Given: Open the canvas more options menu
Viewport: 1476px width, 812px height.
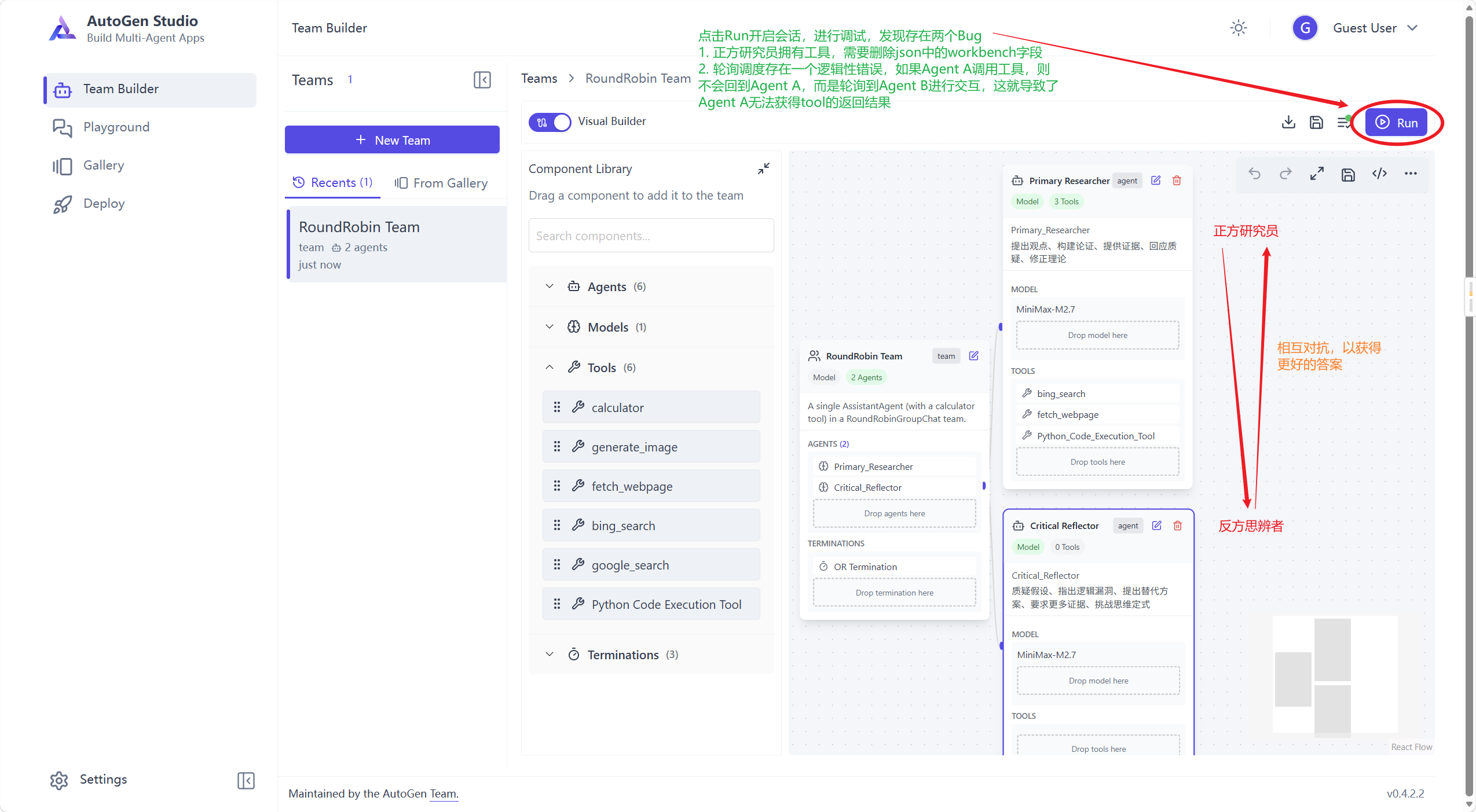Looking at the screenshot, I should coord(1411,174).
